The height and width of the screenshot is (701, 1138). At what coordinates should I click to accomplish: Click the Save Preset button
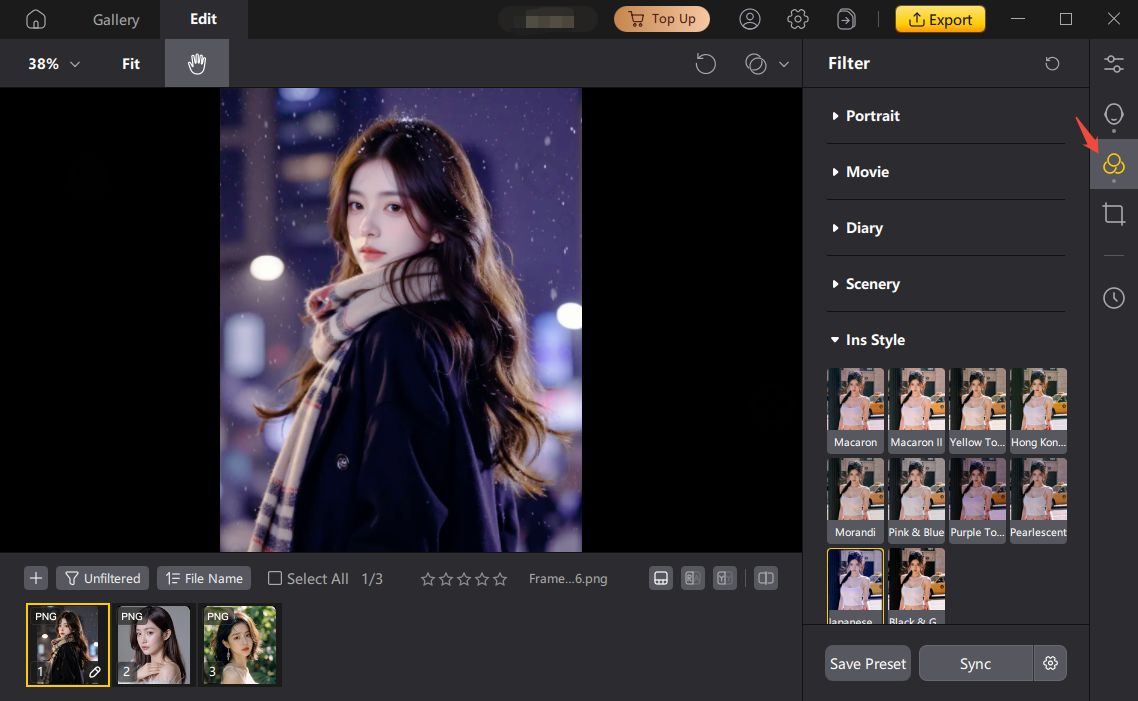pyautogui.click(x=867, y=663)
